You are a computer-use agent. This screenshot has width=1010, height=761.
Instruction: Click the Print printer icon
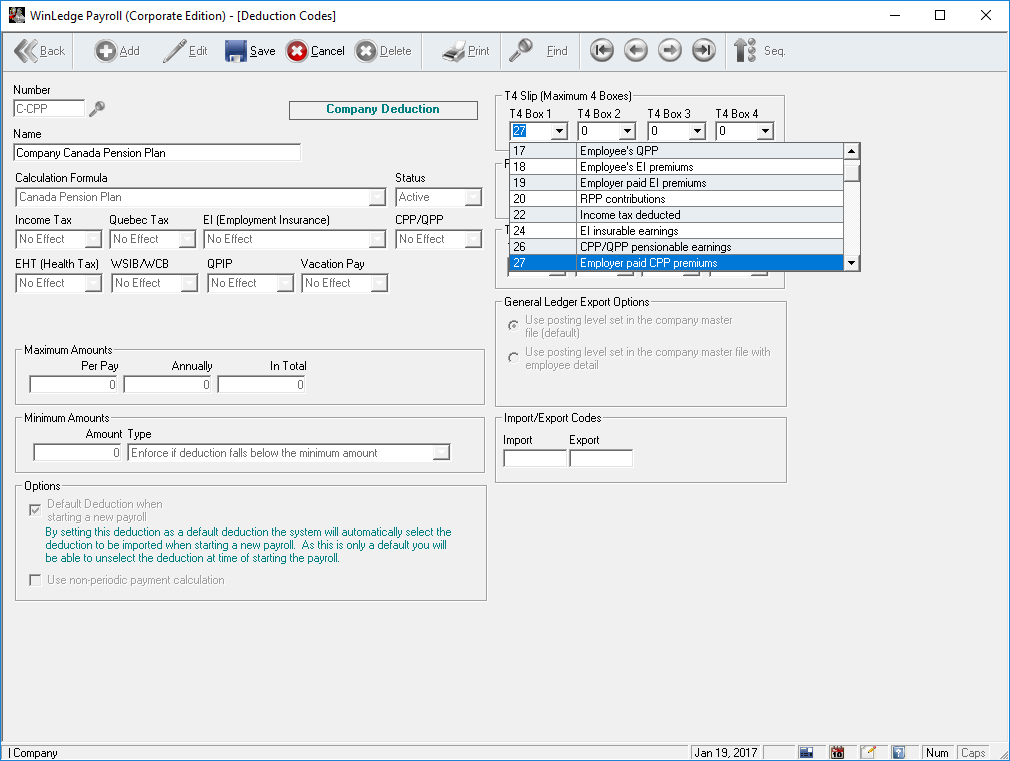(x=454, y=51)
